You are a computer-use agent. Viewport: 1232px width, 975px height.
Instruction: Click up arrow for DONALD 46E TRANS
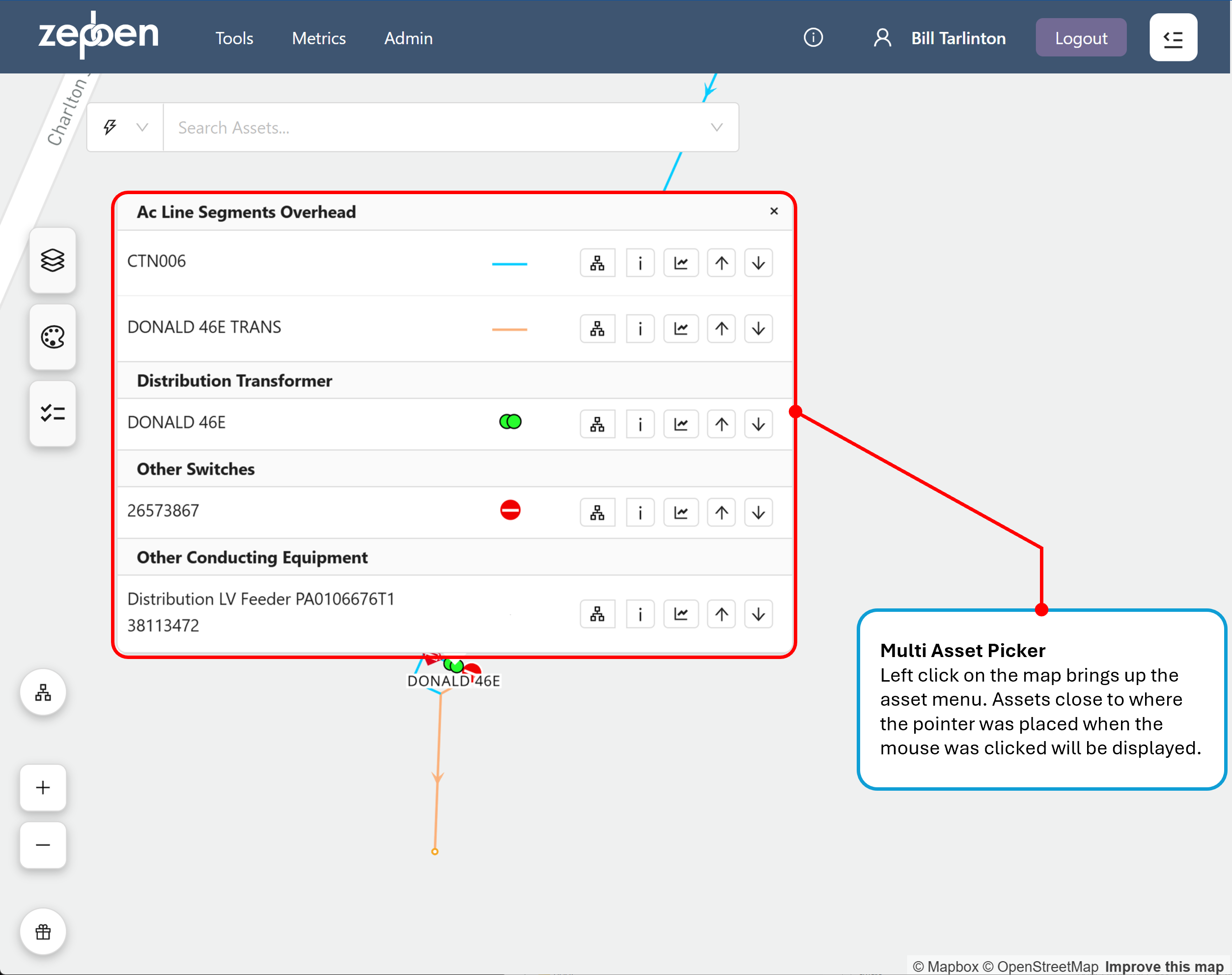pyautogui.click(x=721, y=329)
